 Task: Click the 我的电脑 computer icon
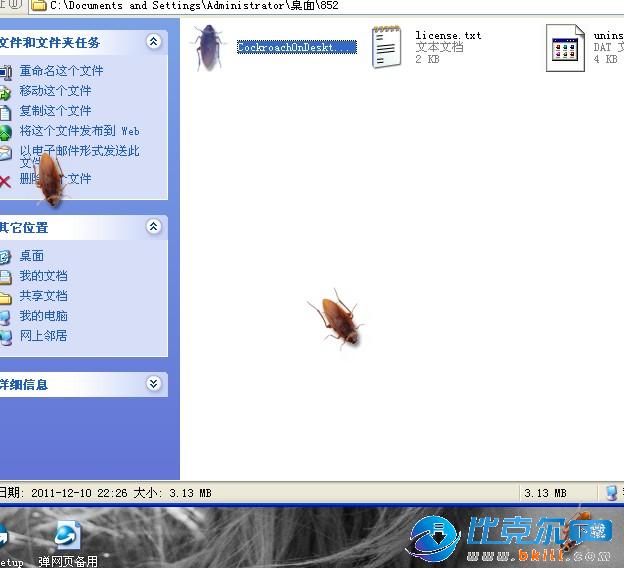pos(5,317)
